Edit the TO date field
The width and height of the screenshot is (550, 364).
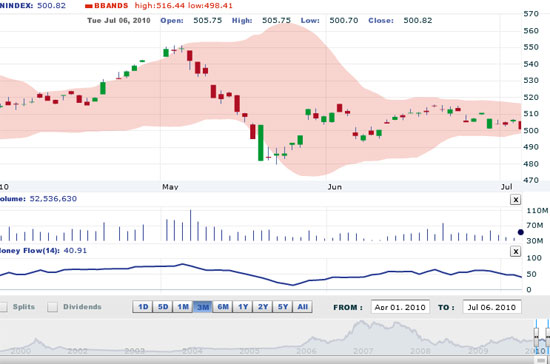click(492, 307)
